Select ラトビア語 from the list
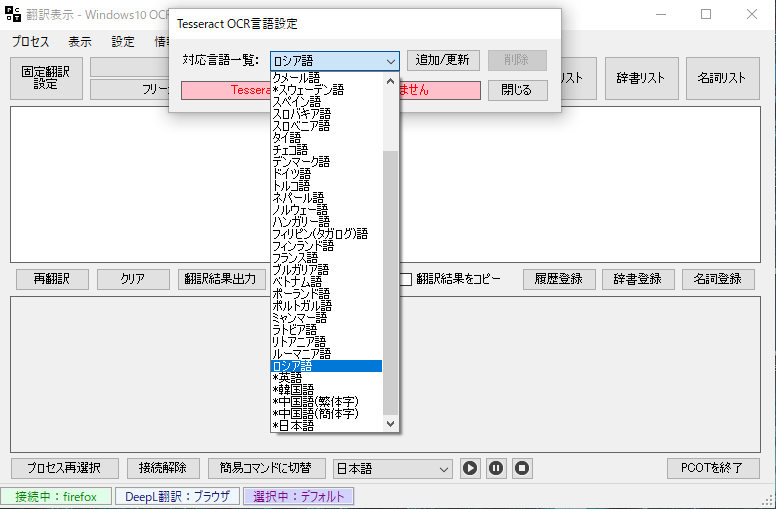This screenshot has height=509, width=776. [327, 329]
